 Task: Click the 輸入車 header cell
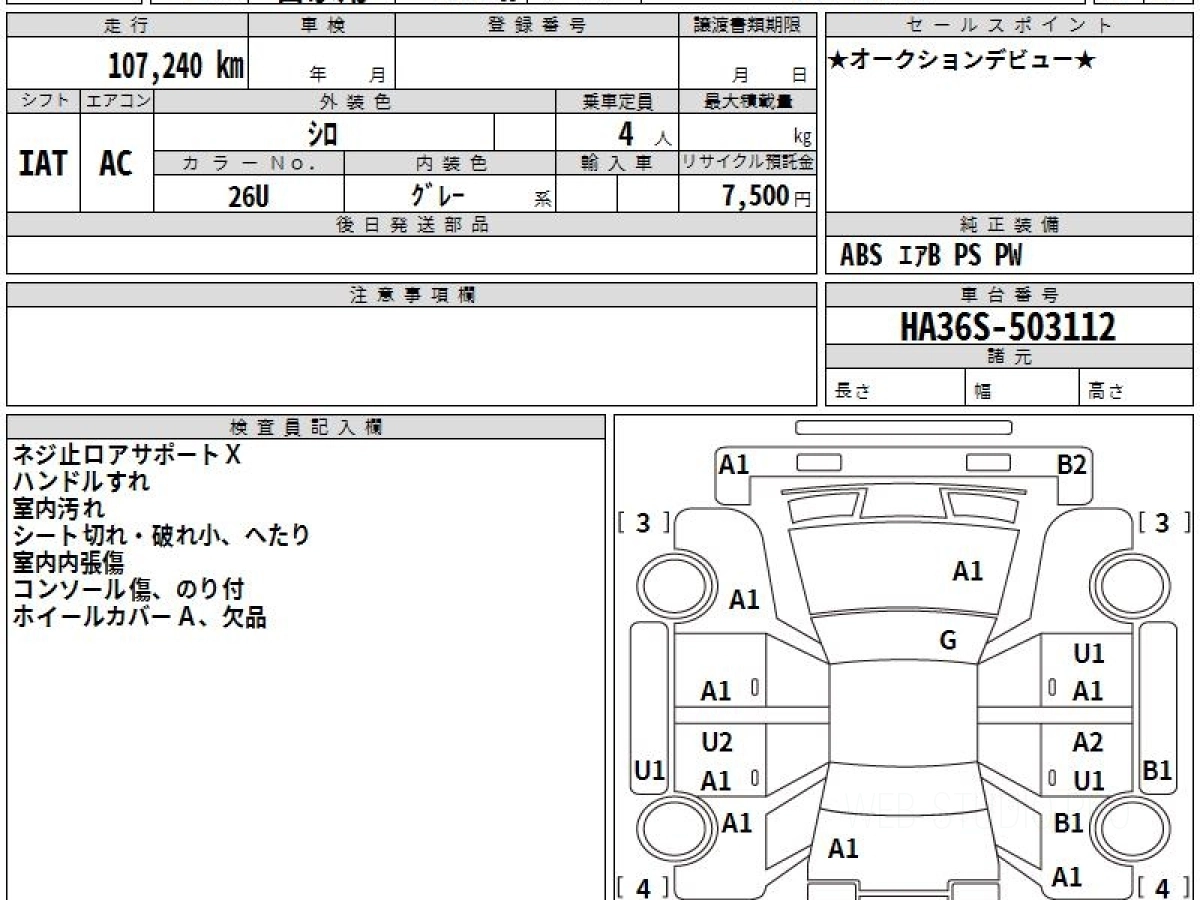tap(617, 163)
